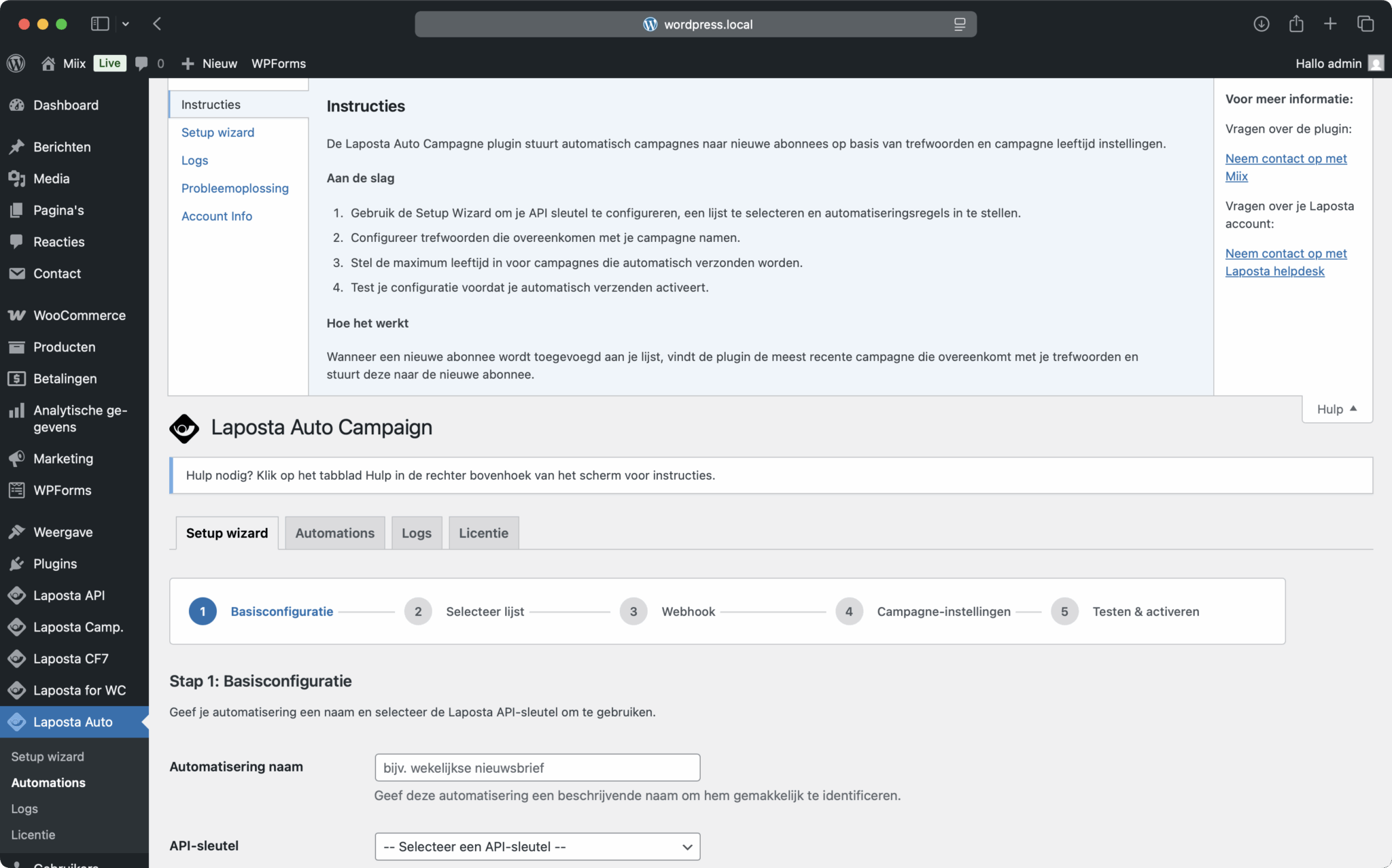Expand Safari sidebar options chevron
The width and height of the screenshot is (1392, 868).
click(x=126, y=24)
